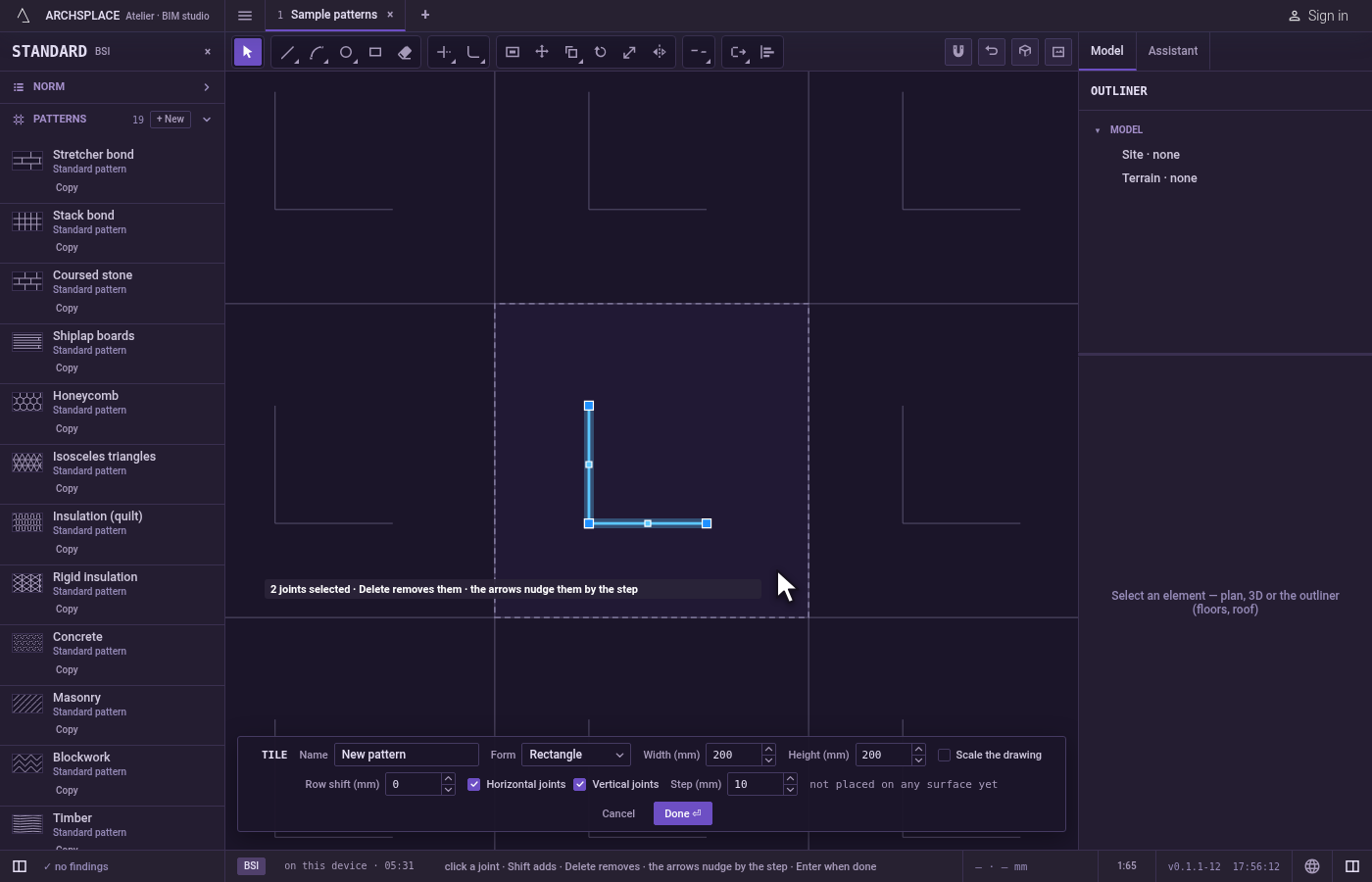Image resolution: width=1372 pixels, height=882 pixels.
Task: Uncheck Vertical joints checkbox
Action: click(580, 784)
